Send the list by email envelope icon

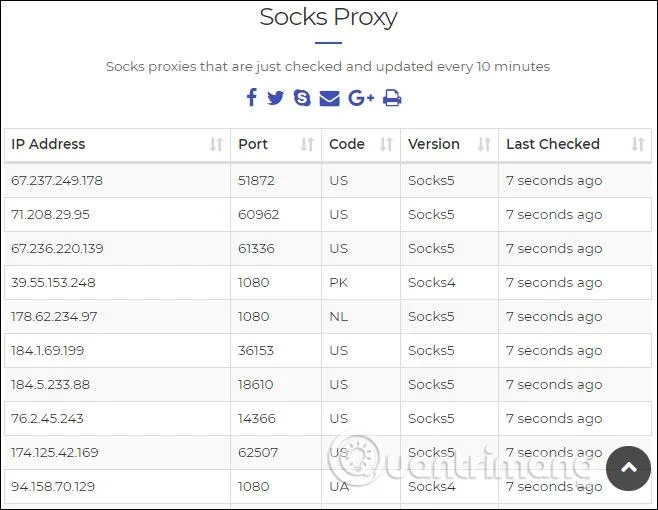click(x=329, y=98)
